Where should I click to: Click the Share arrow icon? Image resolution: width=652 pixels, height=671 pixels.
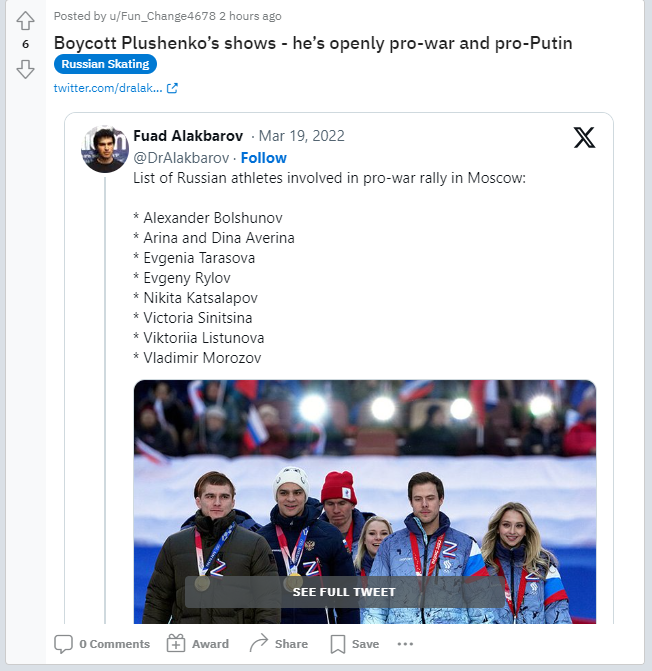258,643
